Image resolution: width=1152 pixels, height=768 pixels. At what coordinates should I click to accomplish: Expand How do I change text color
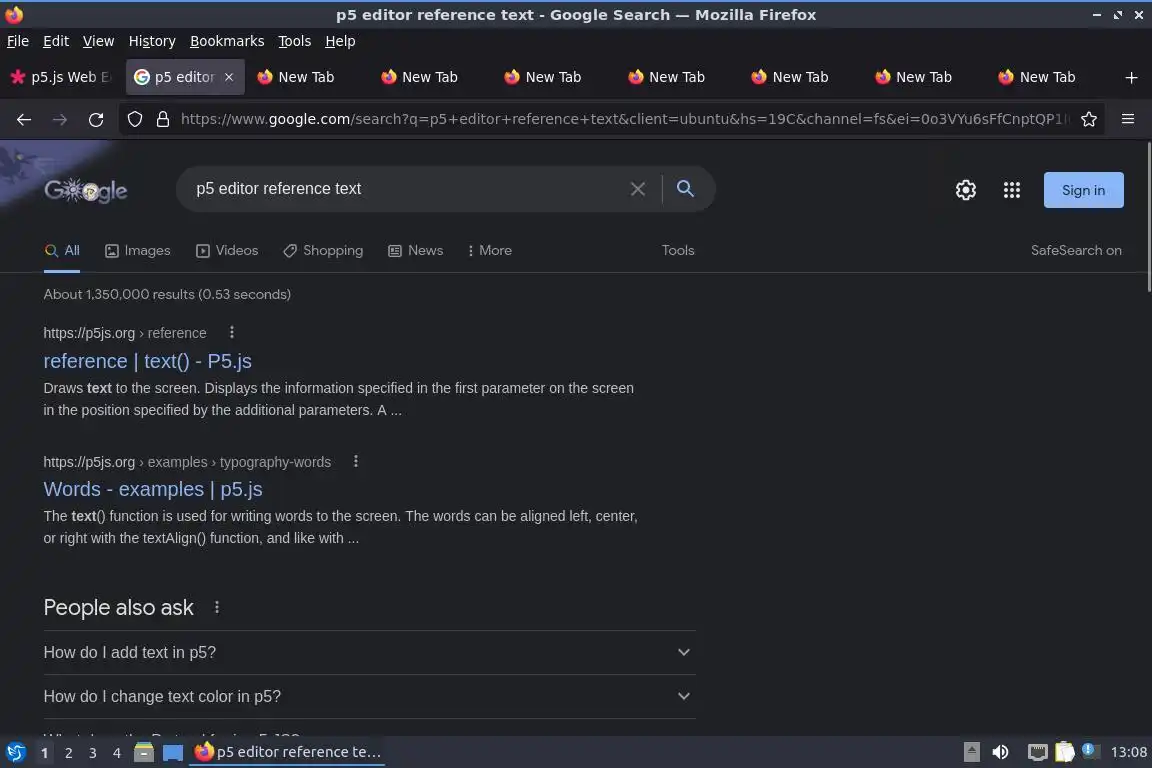370,697
